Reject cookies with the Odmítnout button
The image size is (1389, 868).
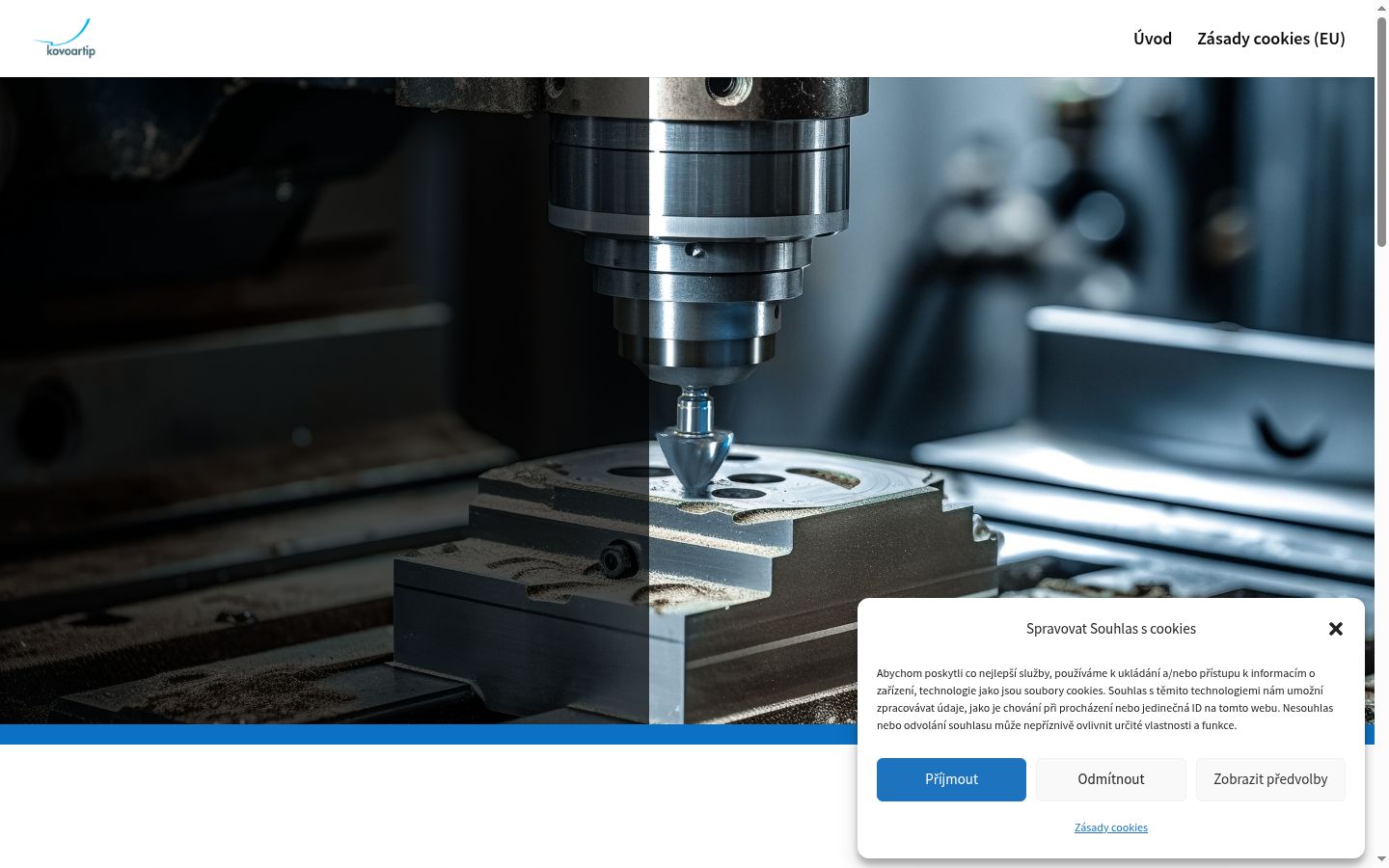[1111, 779]
